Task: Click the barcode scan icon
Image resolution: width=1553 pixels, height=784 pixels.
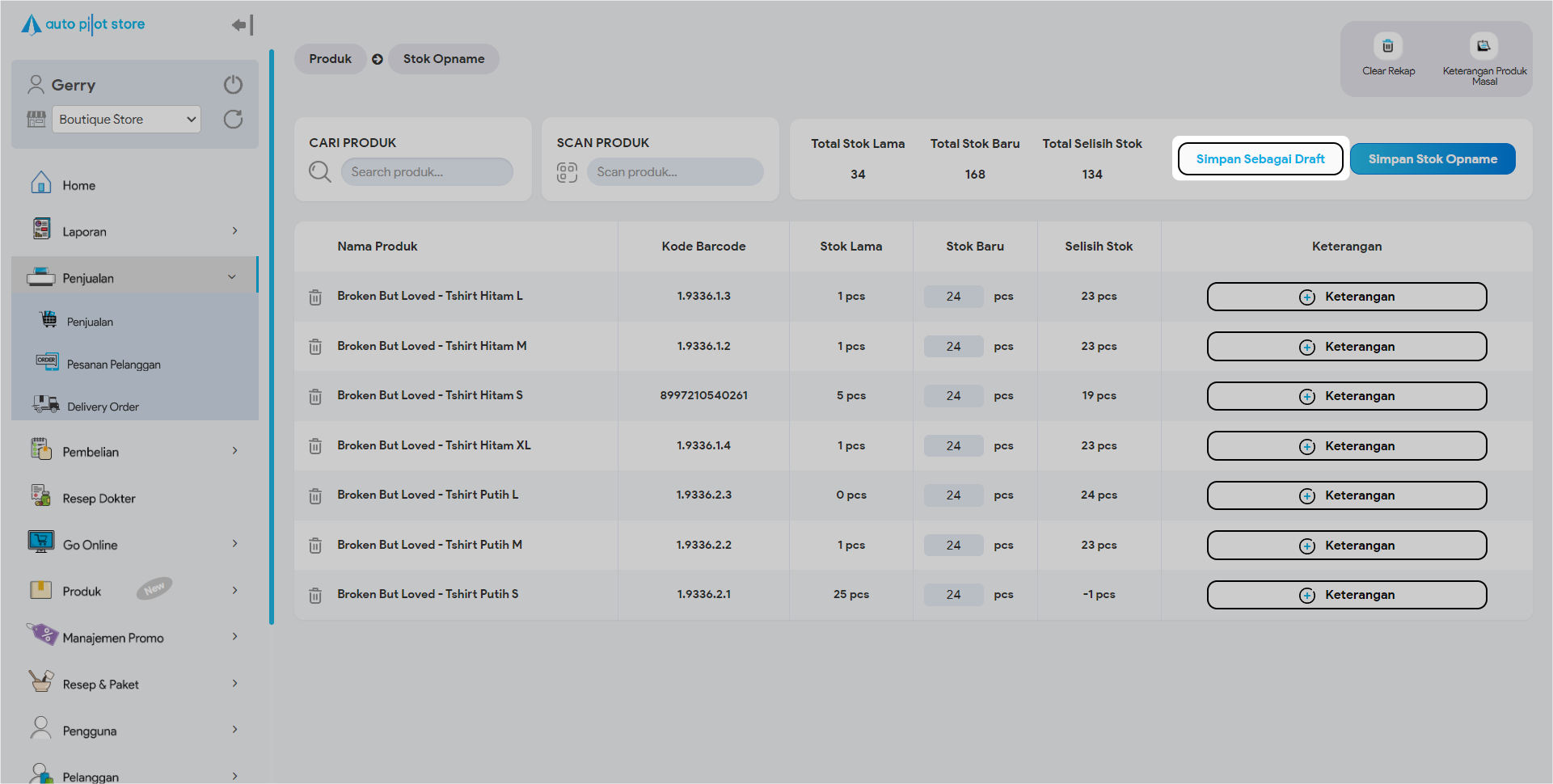Action: (x=567, y=172)
